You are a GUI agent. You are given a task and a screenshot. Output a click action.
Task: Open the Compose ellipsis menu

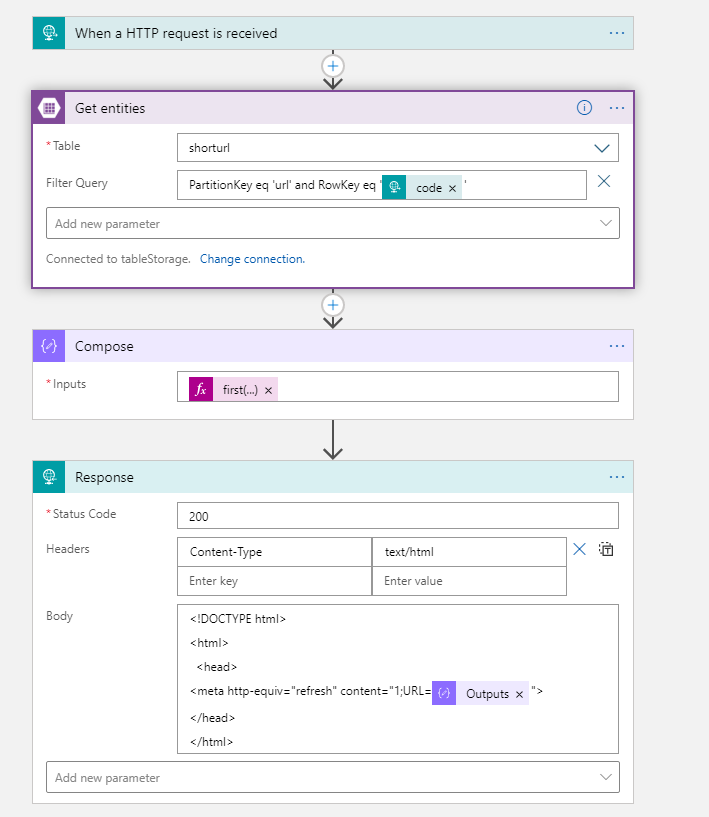[617, 346]
